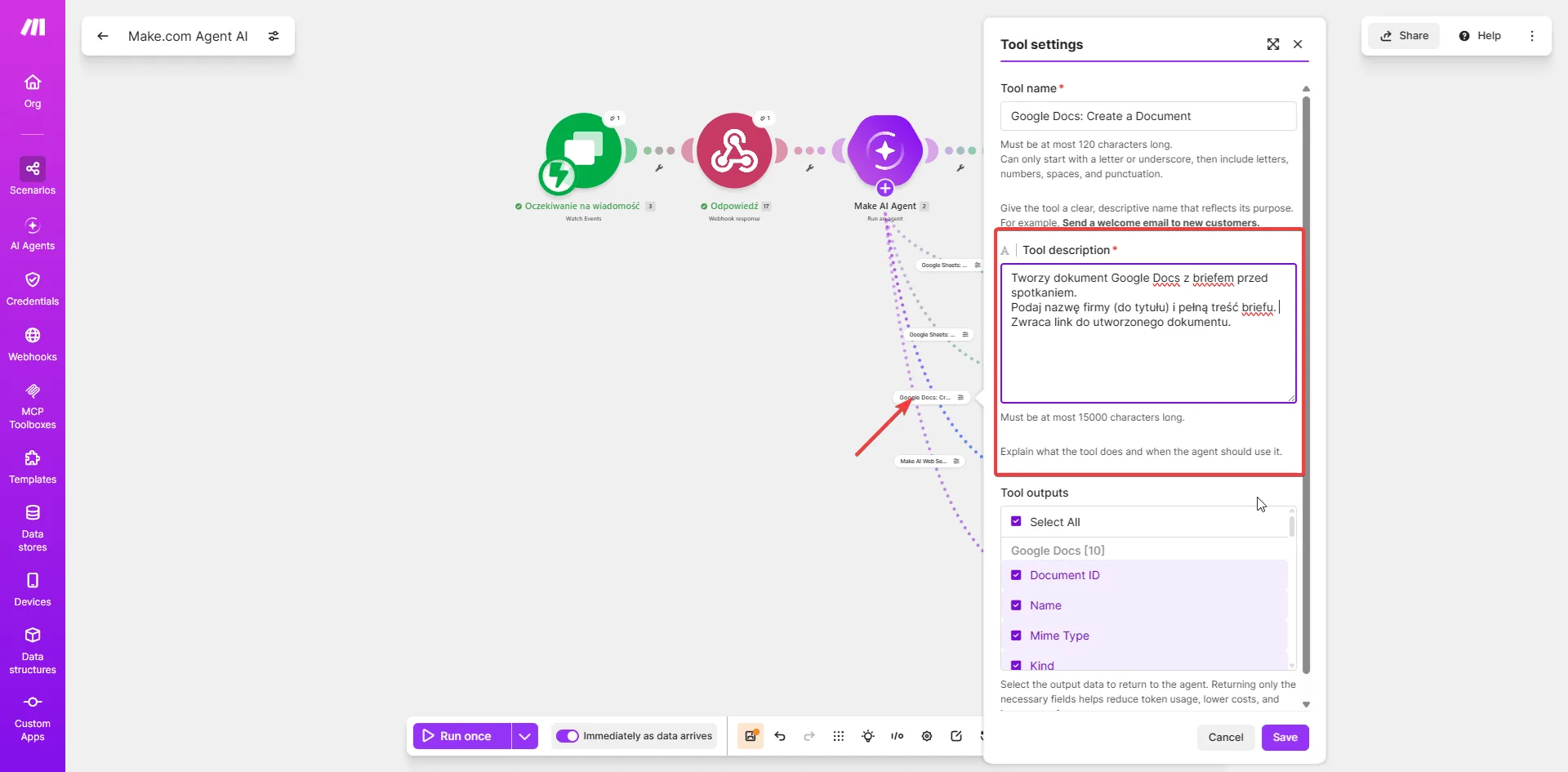Open the Org home page in sidebar
This screenshot has height=772, width=1568.
pyautogui.click(x=33, y=91)
